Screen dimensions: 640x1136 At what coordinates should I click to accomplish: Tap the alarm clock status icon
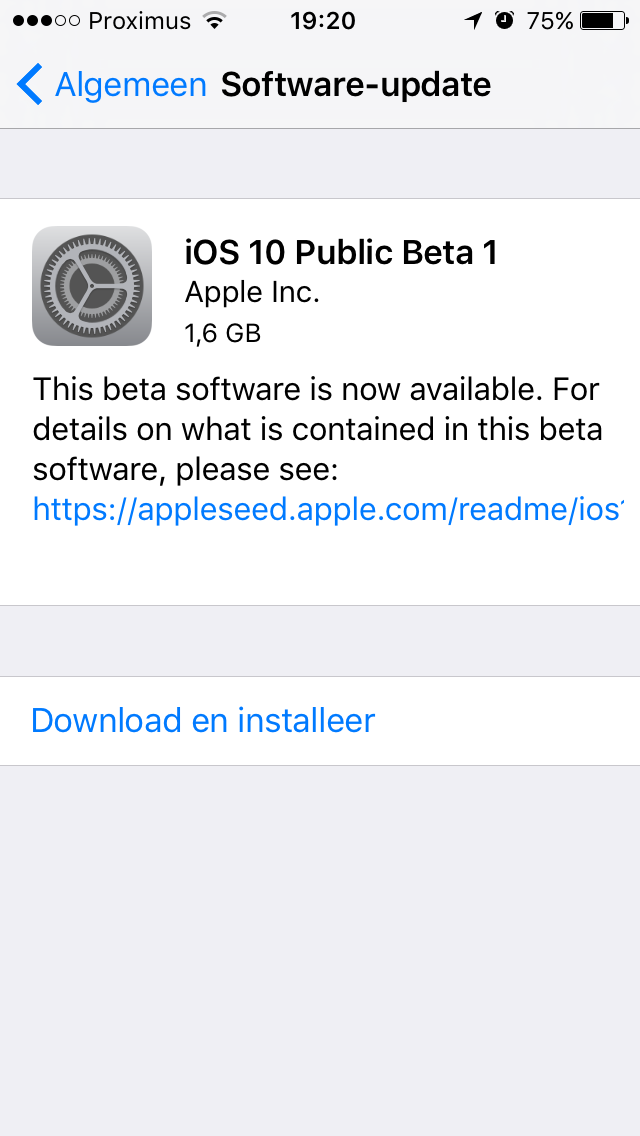pyautogui.click(x=504, y=21)
